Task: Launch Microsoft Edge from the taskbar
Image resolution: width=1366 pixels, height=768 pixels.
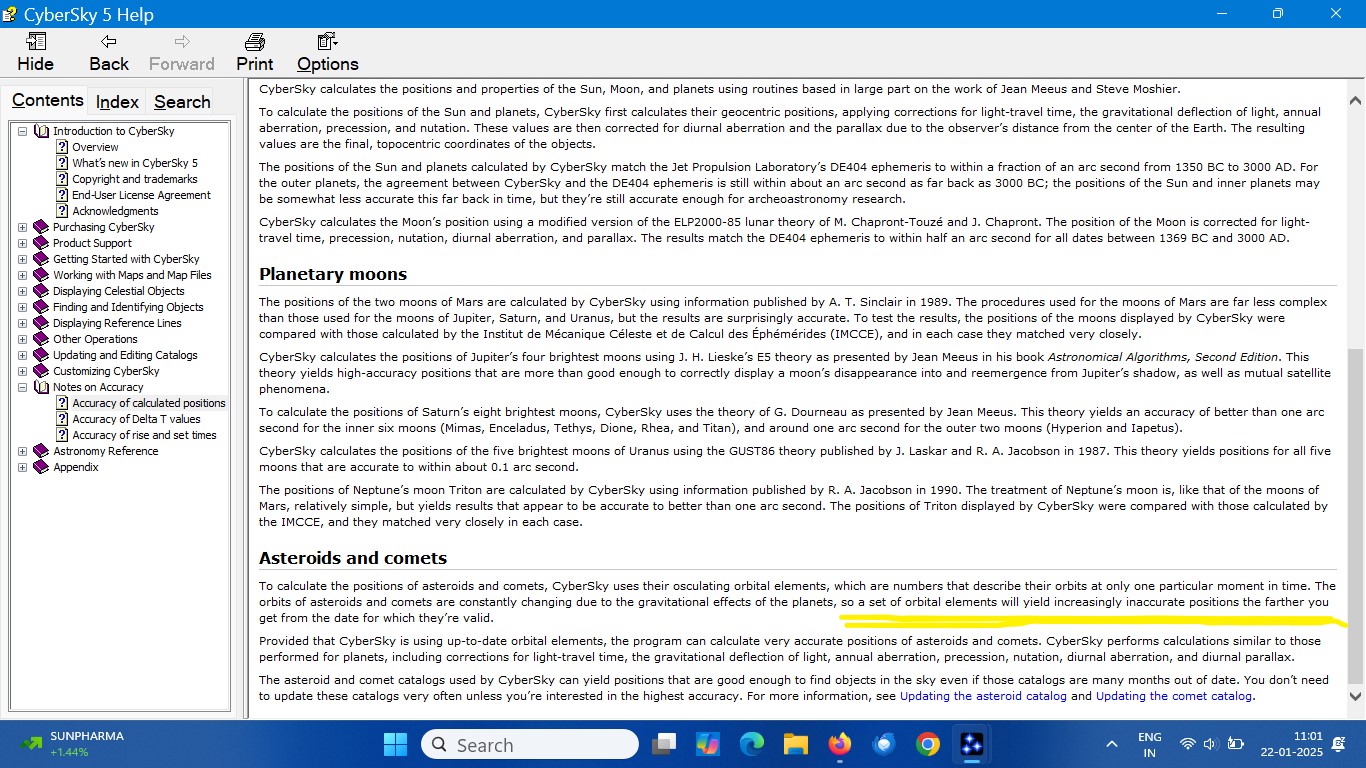Action: click(751, 744)
